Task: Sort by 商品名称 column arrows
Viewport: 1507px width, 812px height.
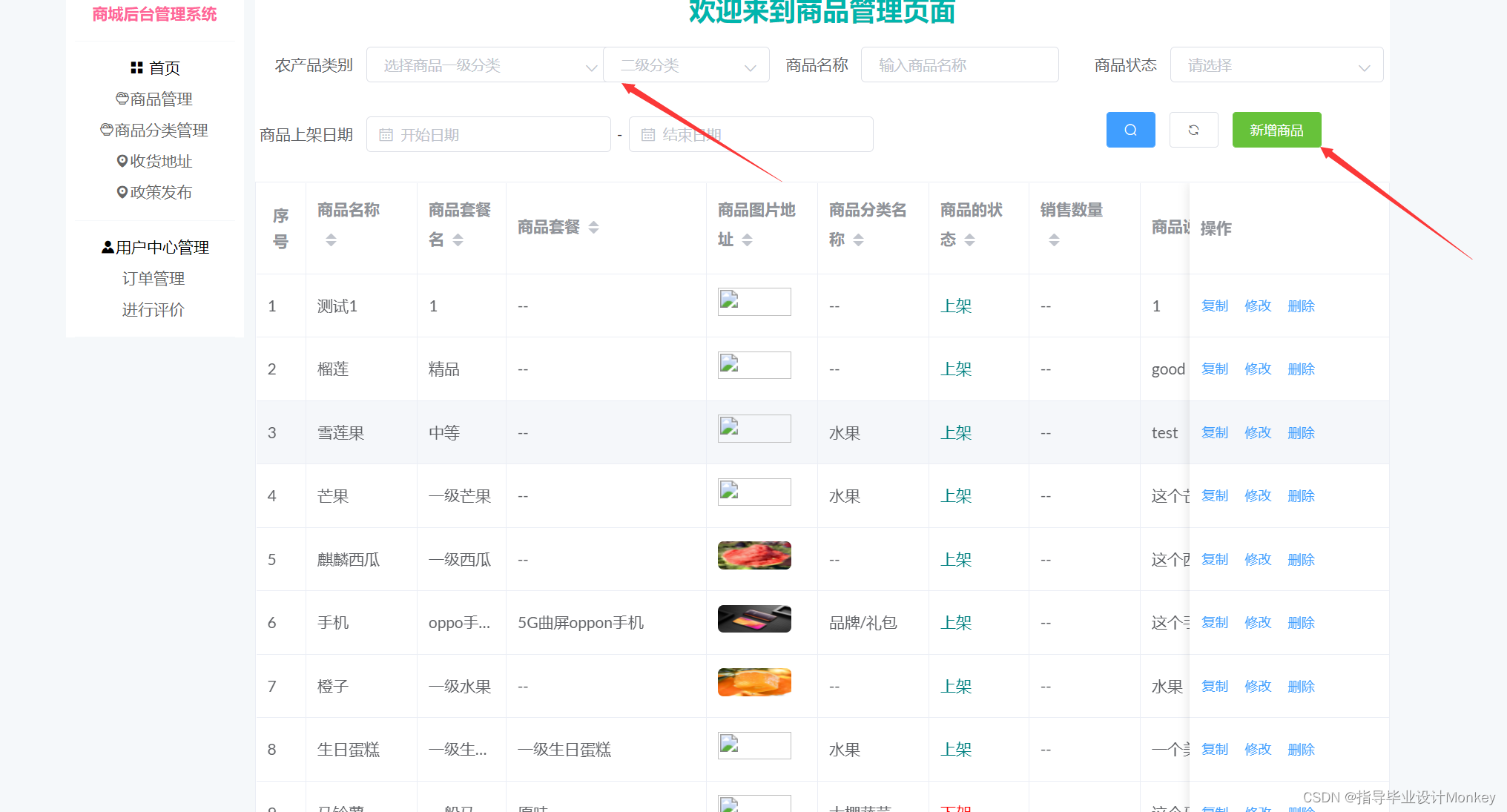Action: 331,240
